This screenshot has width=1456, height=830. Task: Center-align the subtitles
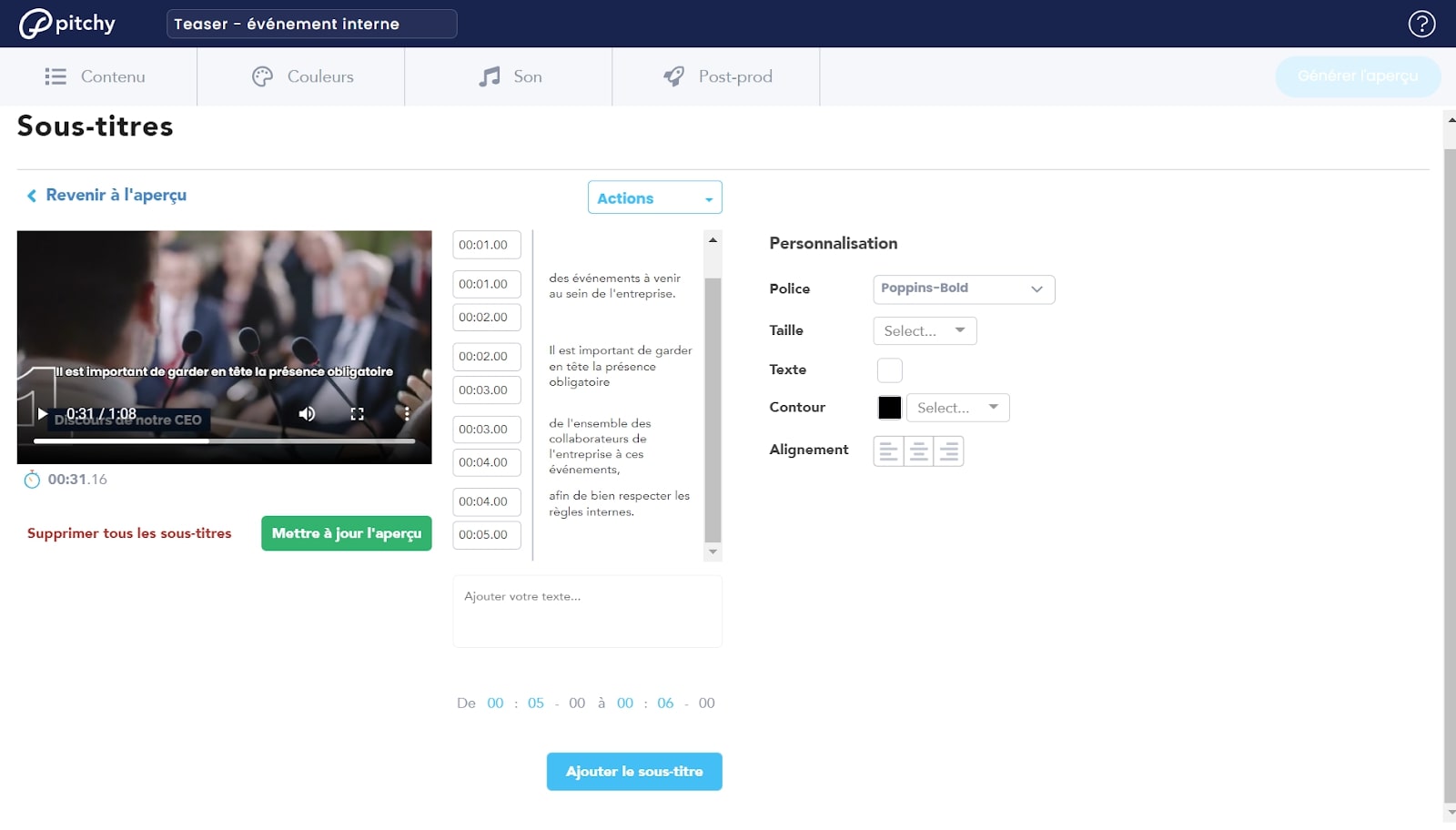pyautogui.click(x=919, y=451)
